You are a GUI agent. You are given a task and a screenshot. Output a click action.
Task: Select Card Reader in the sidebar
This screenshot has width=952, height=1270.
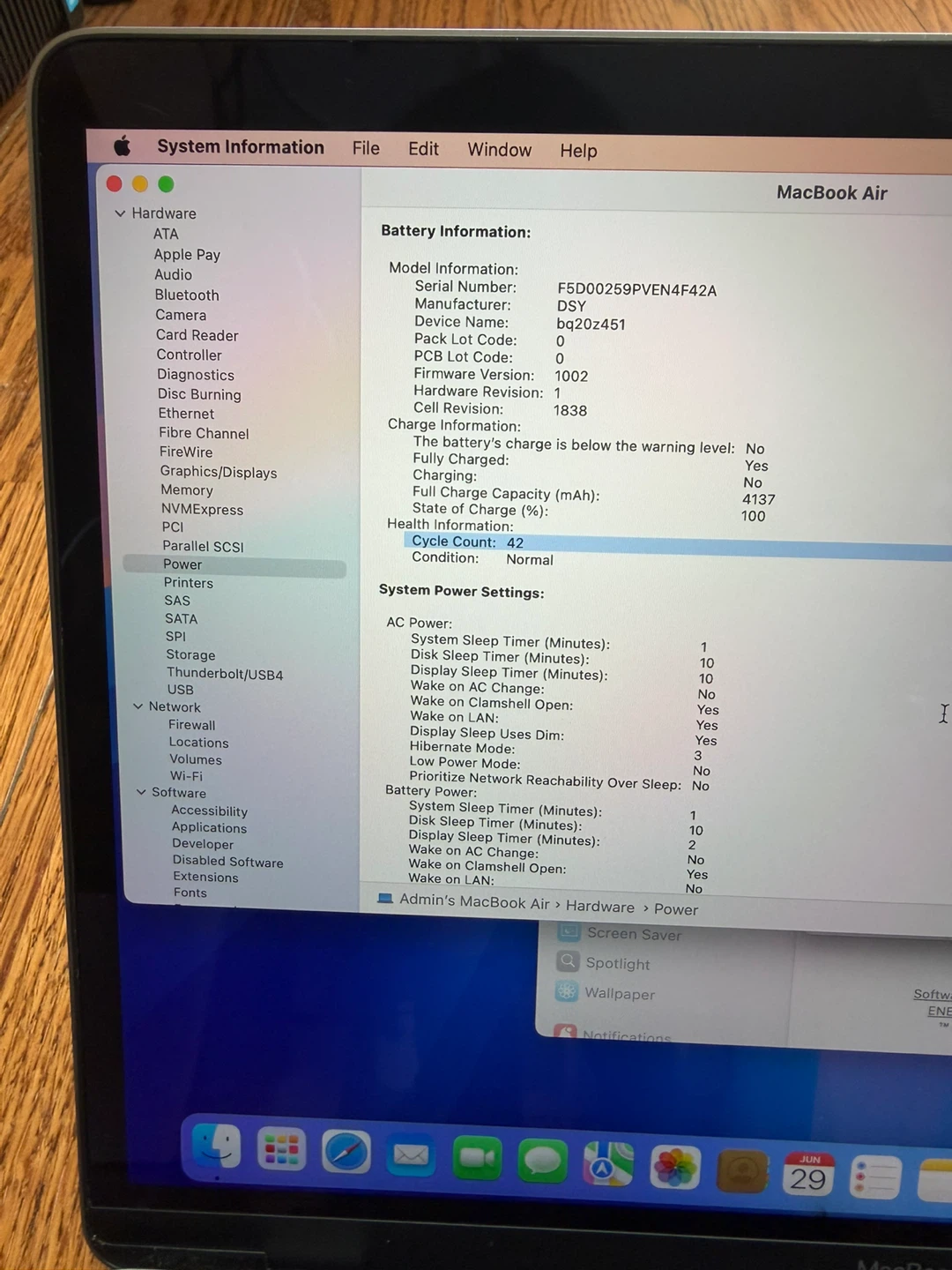click(197, 335)
